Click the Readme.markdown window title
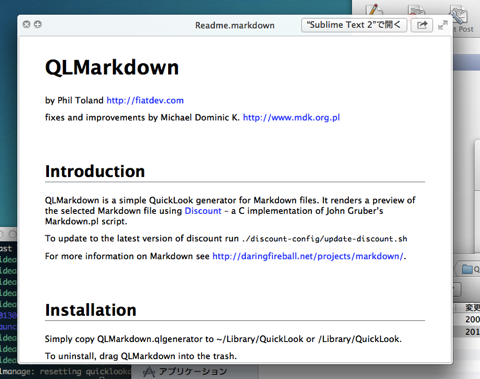The height and width of the screenshot is (379, 480). pos(235,25)
